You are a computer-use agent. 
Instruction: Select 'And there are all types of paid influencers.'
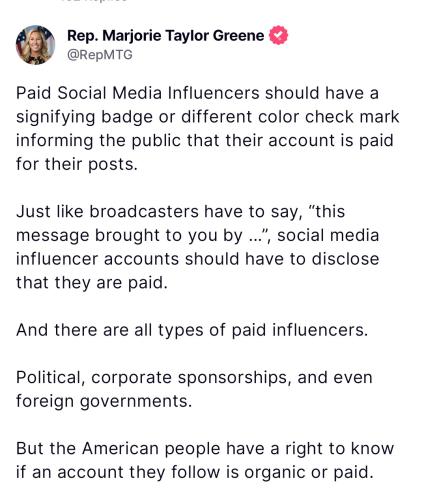[x=192, y=330]
